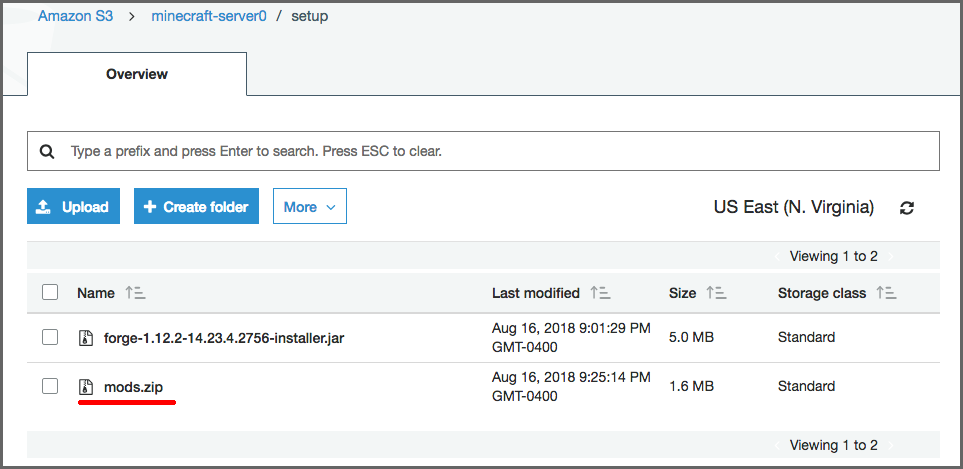Screen dimensions: 963x469
Task: Click the search magnifier icon
Action: [x=47, y=151]
